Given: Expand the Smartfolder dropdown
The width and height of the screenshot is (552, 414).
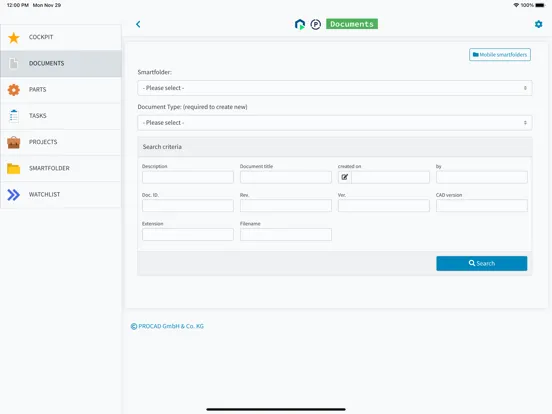Looking at the screenshot, I should (x=334, y=88).
